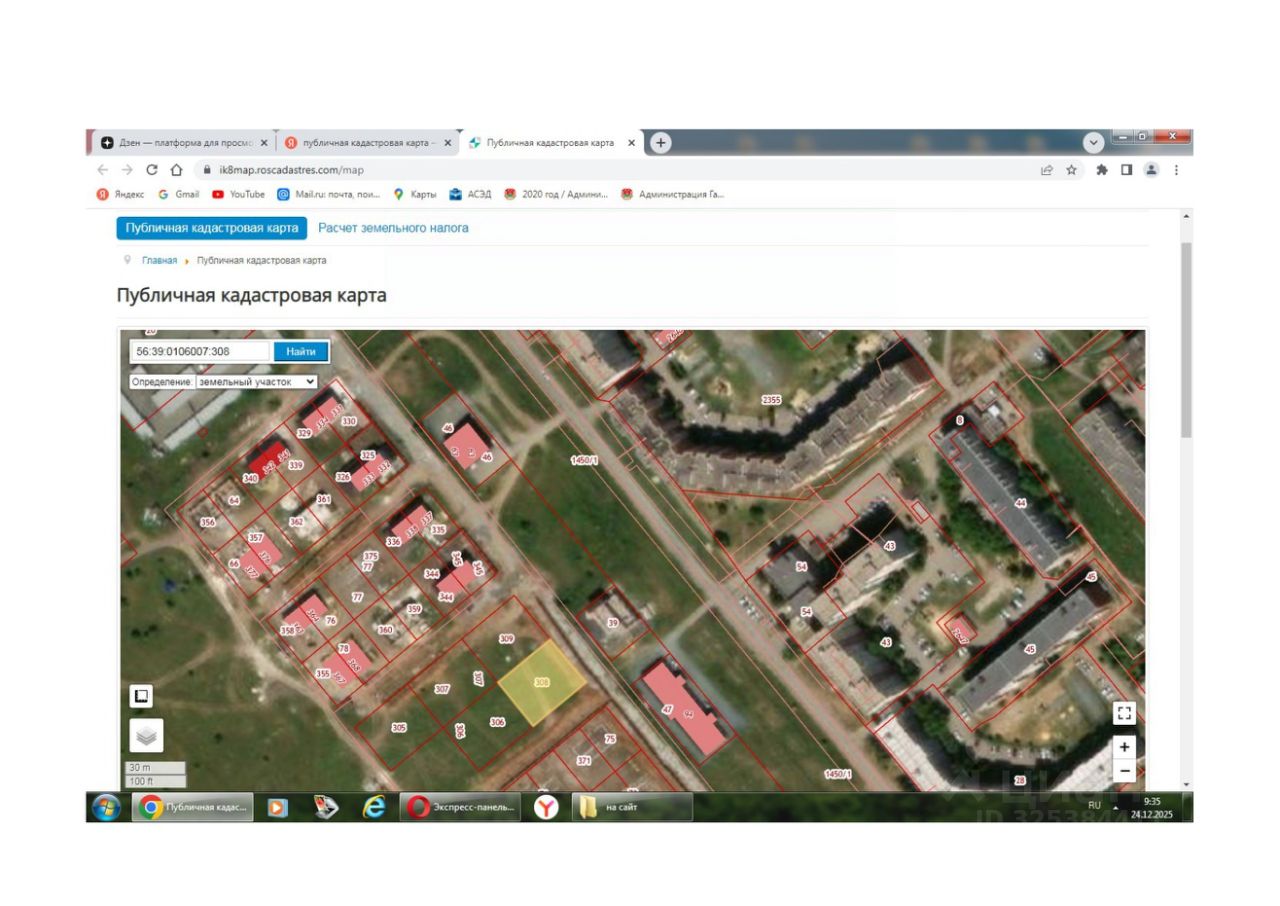The width and height of the screenshot is (1280, 906).
Task: Click the cadastral number search field
Action: tap(200, 351)
